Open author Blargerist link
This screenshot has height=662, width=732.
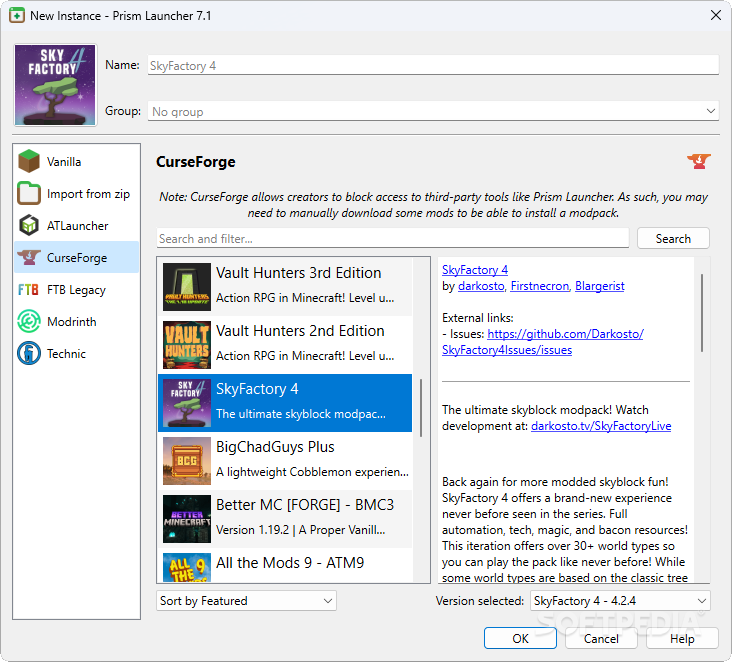(599, 286)
